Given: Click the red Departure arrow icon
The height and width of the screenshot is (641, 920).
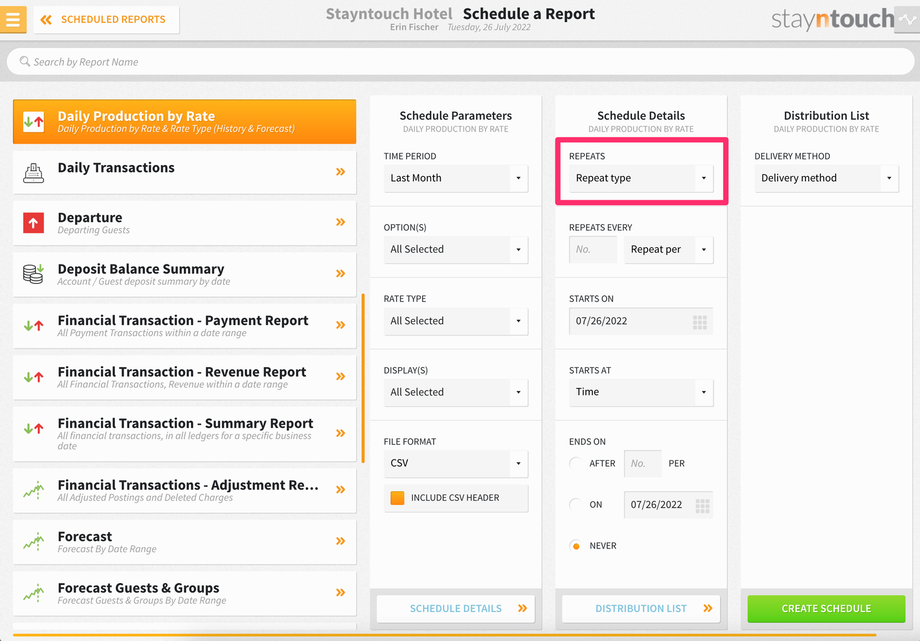Looking at the screenshot, I should click(33, 223).
